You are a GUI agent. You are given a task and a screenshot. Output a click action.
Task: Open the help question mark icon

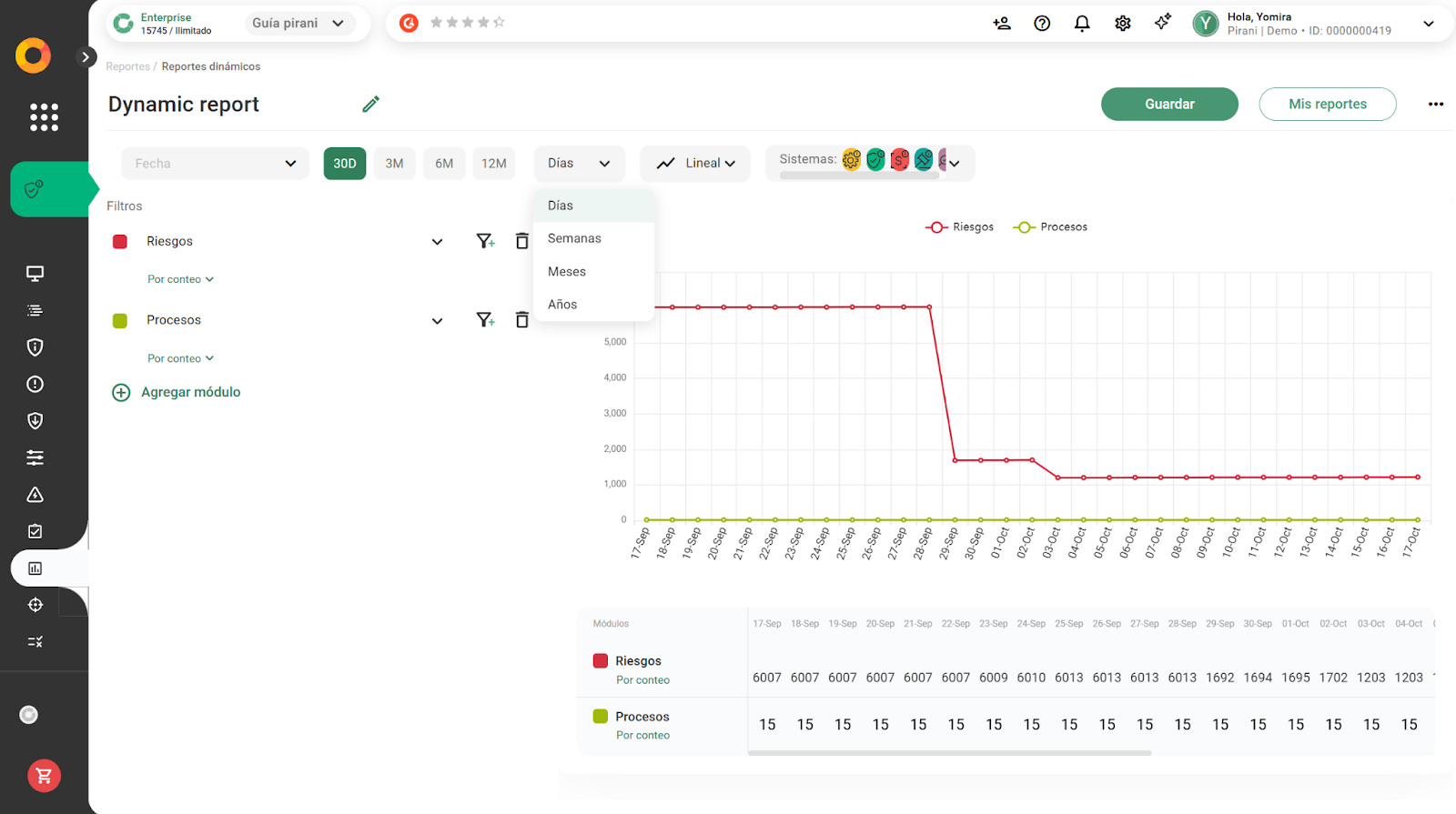click(x=1042, y=24)
